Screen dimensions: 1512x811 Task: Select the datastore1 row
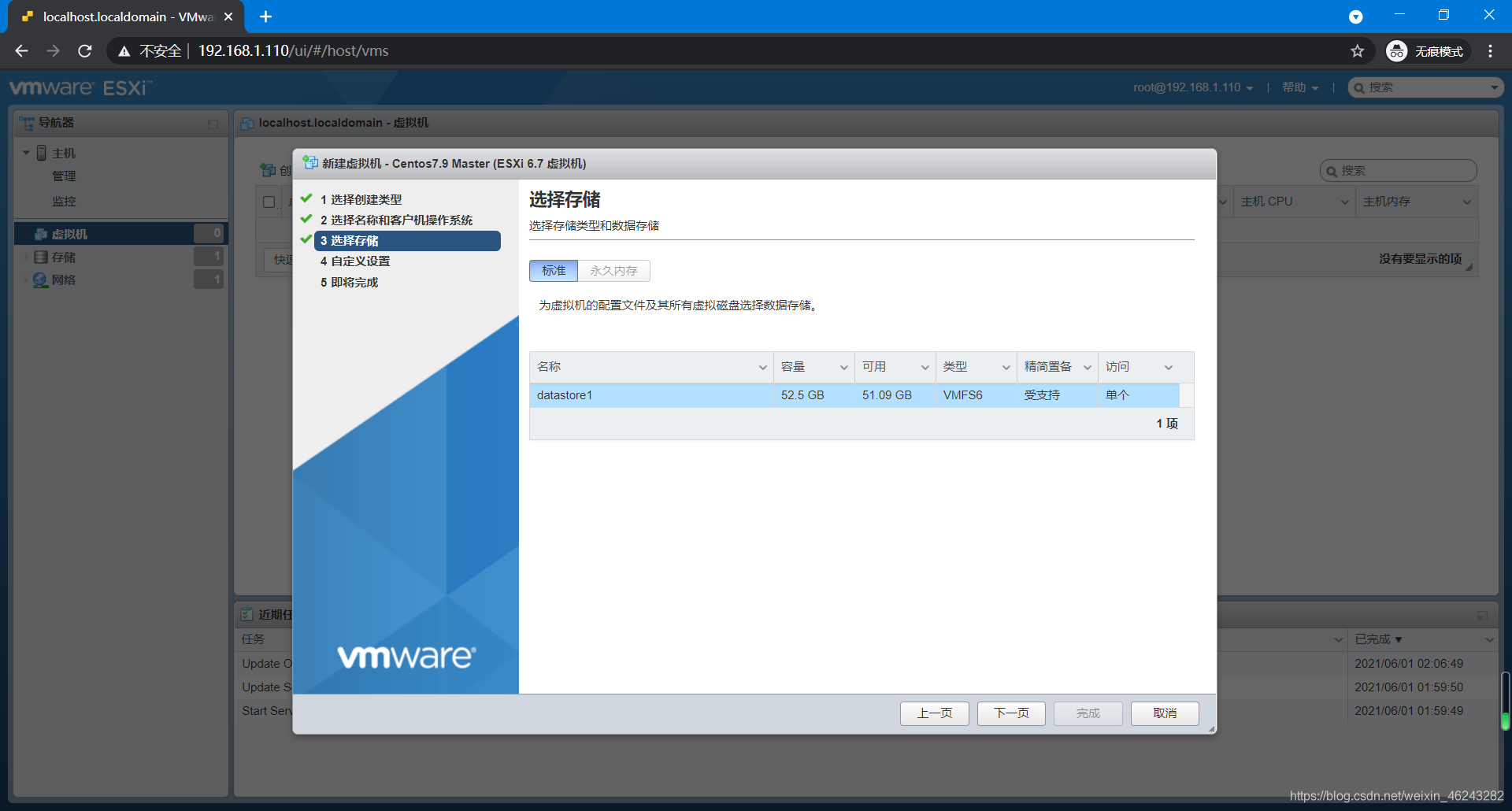854,395
